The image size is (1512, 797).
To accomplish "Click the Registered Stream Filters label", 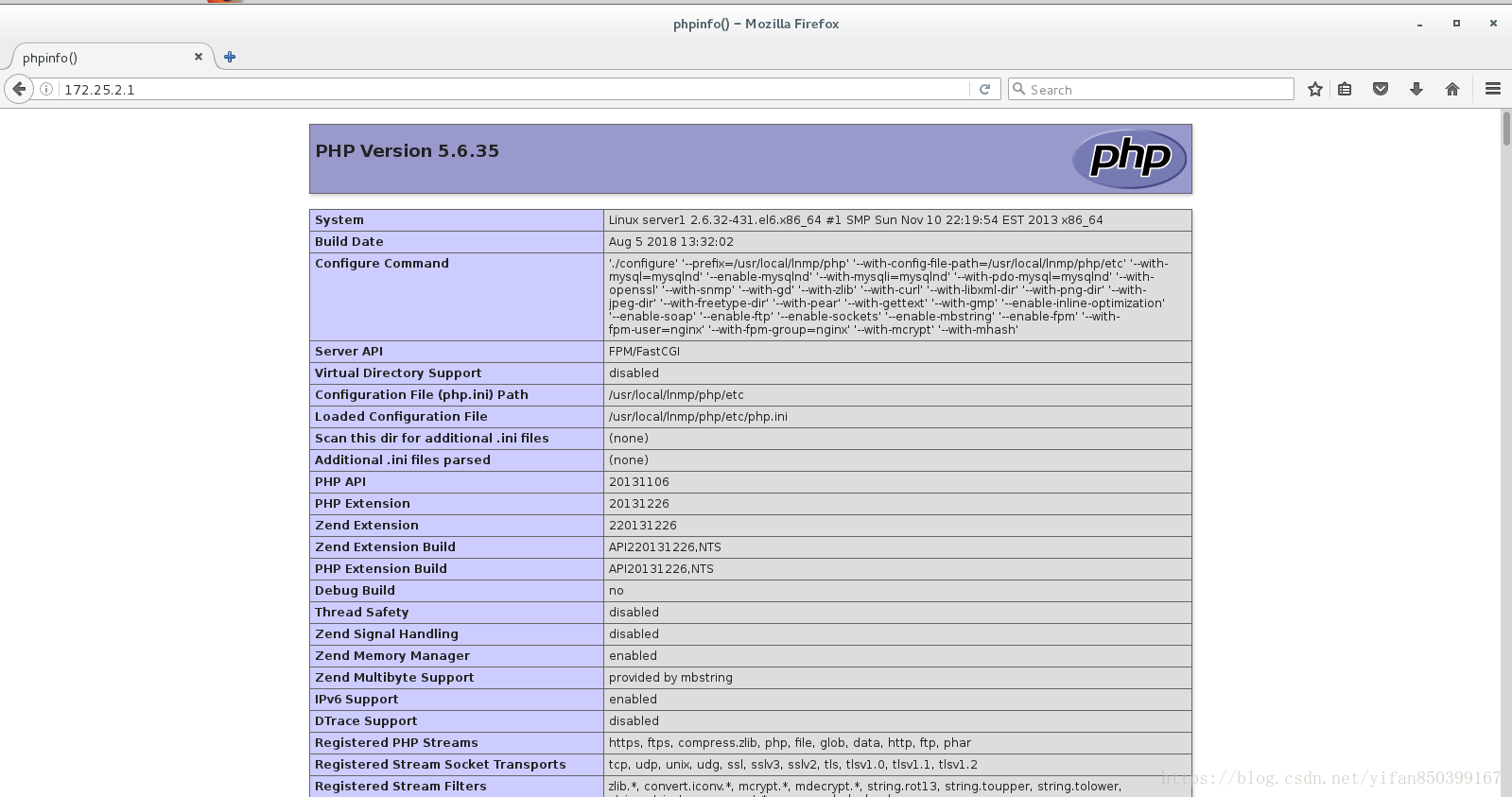I will coord(401,786).
